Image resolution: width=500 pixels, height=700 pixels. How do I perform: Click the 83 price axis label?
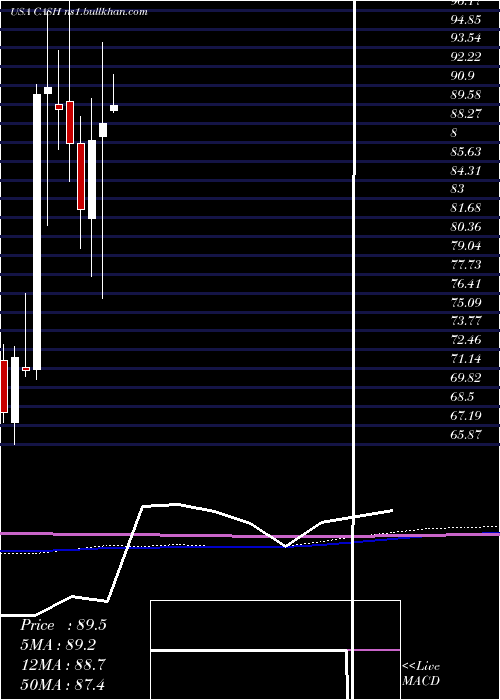(x=457, y=189)
